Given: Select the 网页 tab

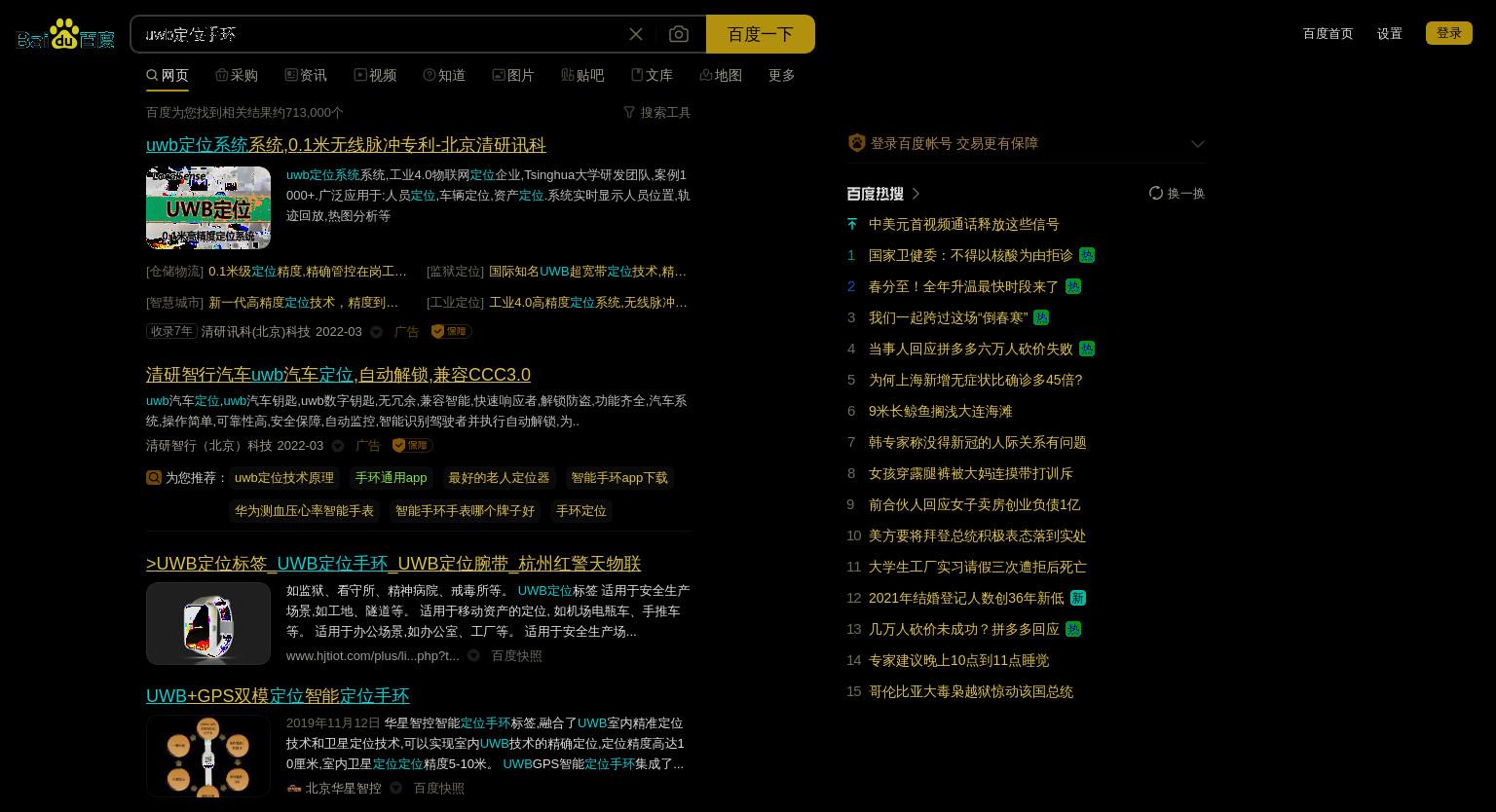Looking at the screenshot, I should [168, 75].
